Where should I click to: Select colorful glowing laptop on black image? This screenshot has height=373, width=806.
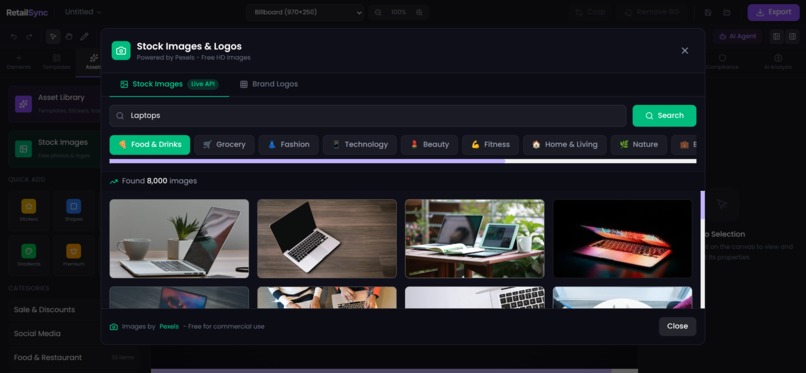622,238
